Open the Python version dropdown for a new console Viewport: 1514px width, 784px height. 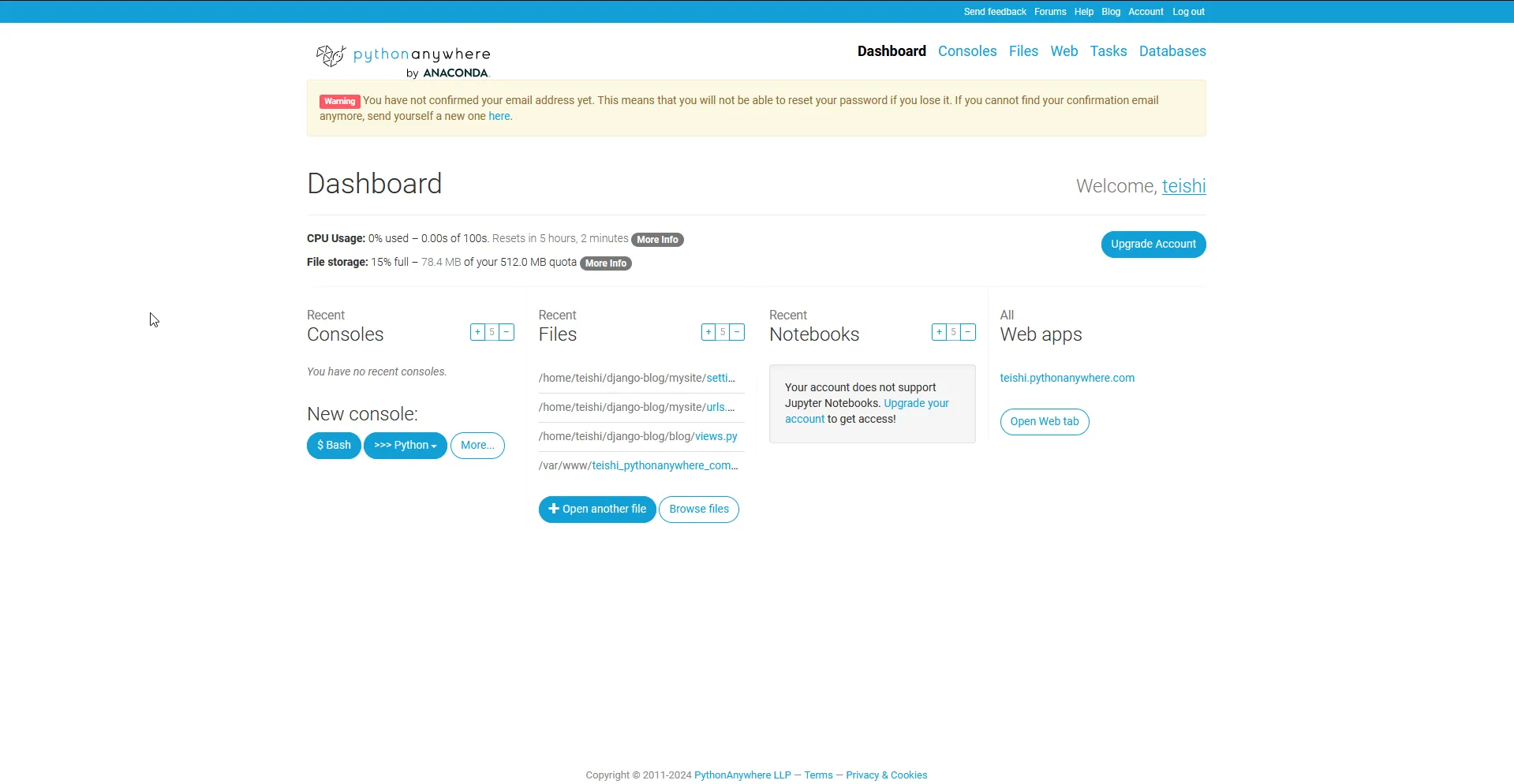coord(405,446)
